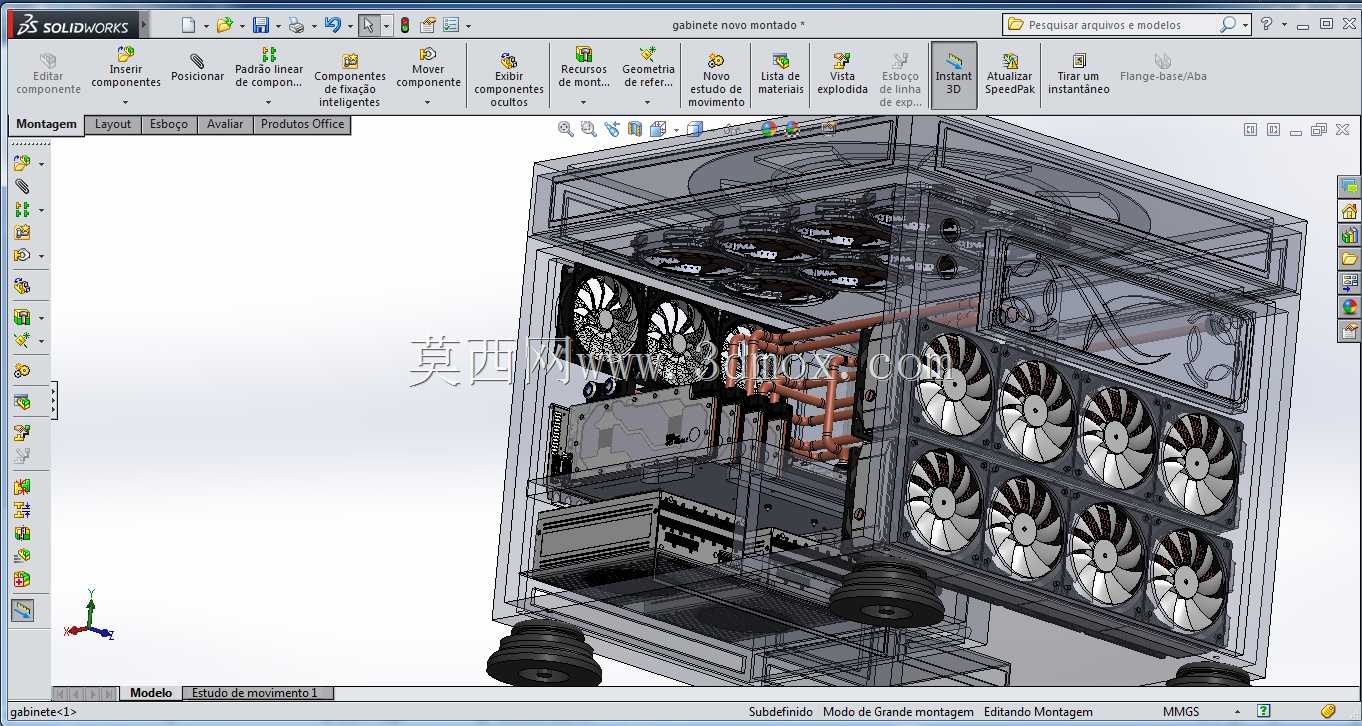Screen dimensions: 1362x726
Task: Click Atualizar SpeedPak
Action: 1009,73
